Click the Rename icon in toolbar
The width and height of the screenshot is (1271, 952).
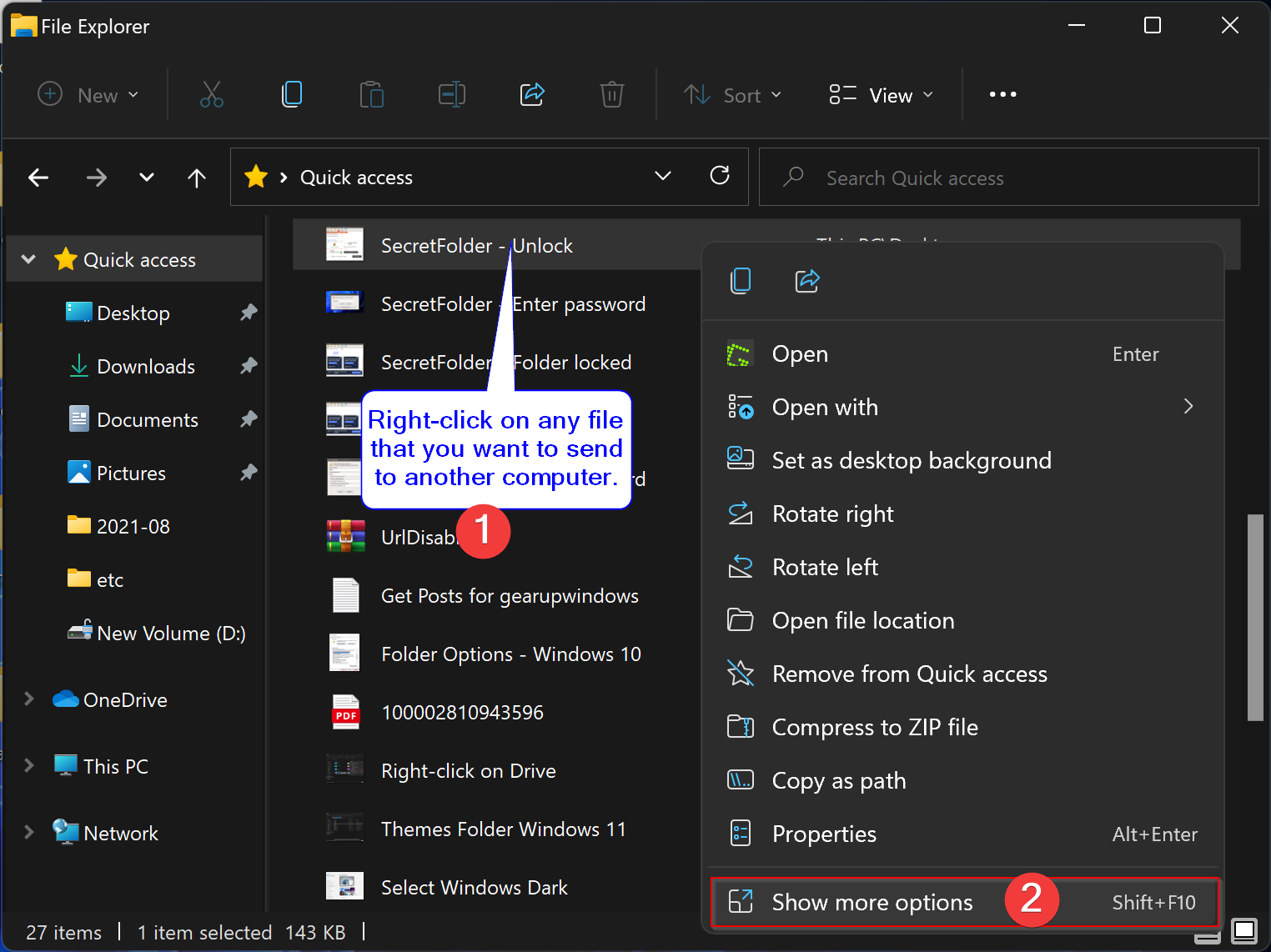coord(451,94)
